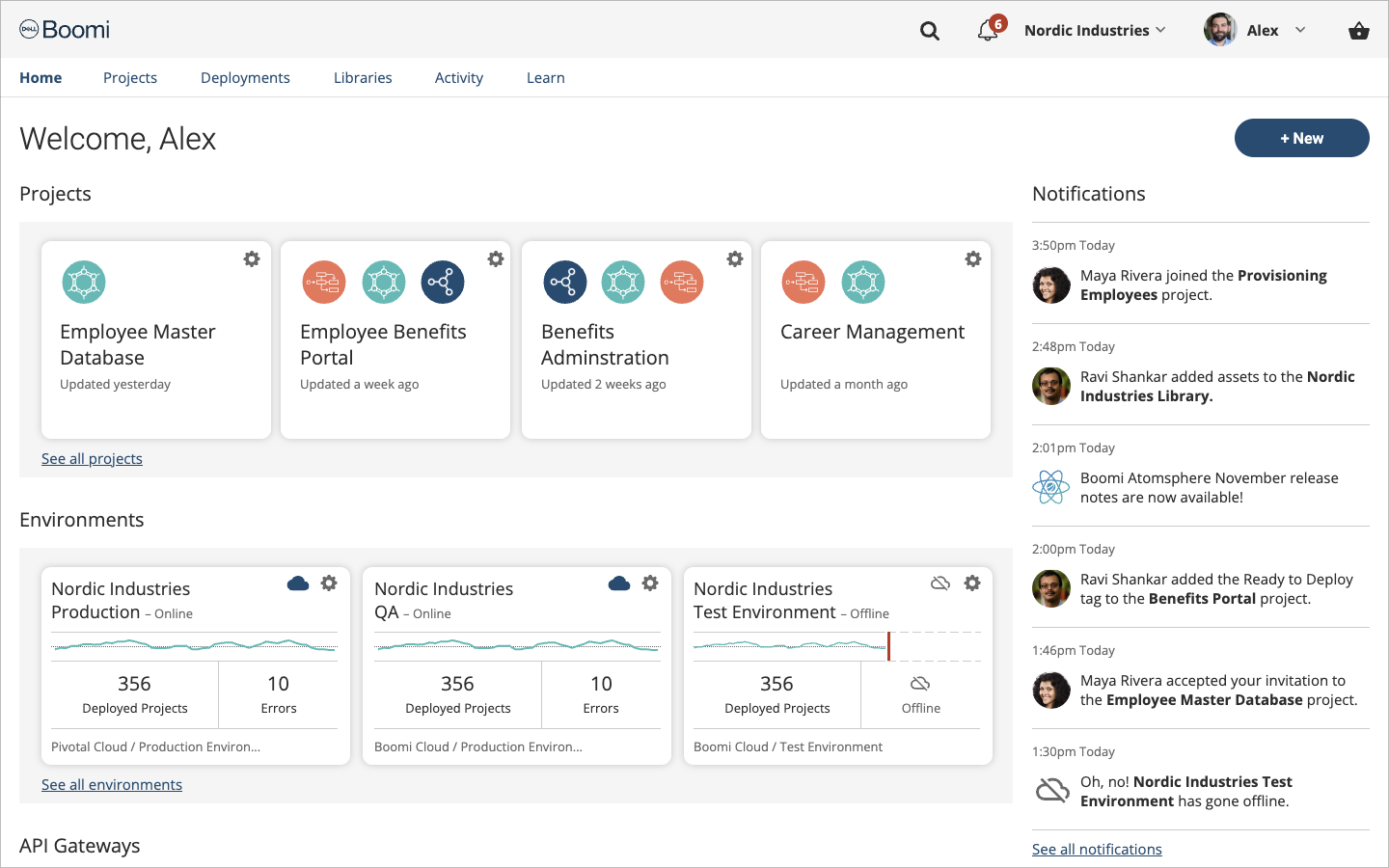Click the + New button

(1302, 138)
